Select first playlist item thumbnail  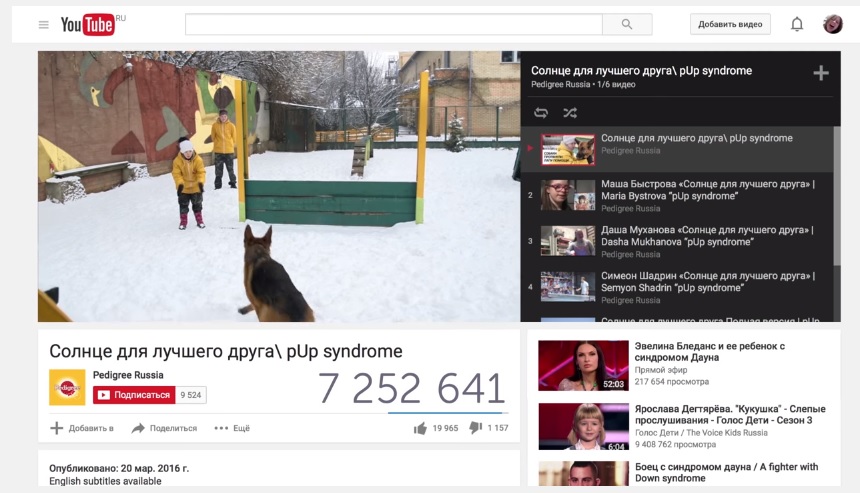[x=568, y=149]
